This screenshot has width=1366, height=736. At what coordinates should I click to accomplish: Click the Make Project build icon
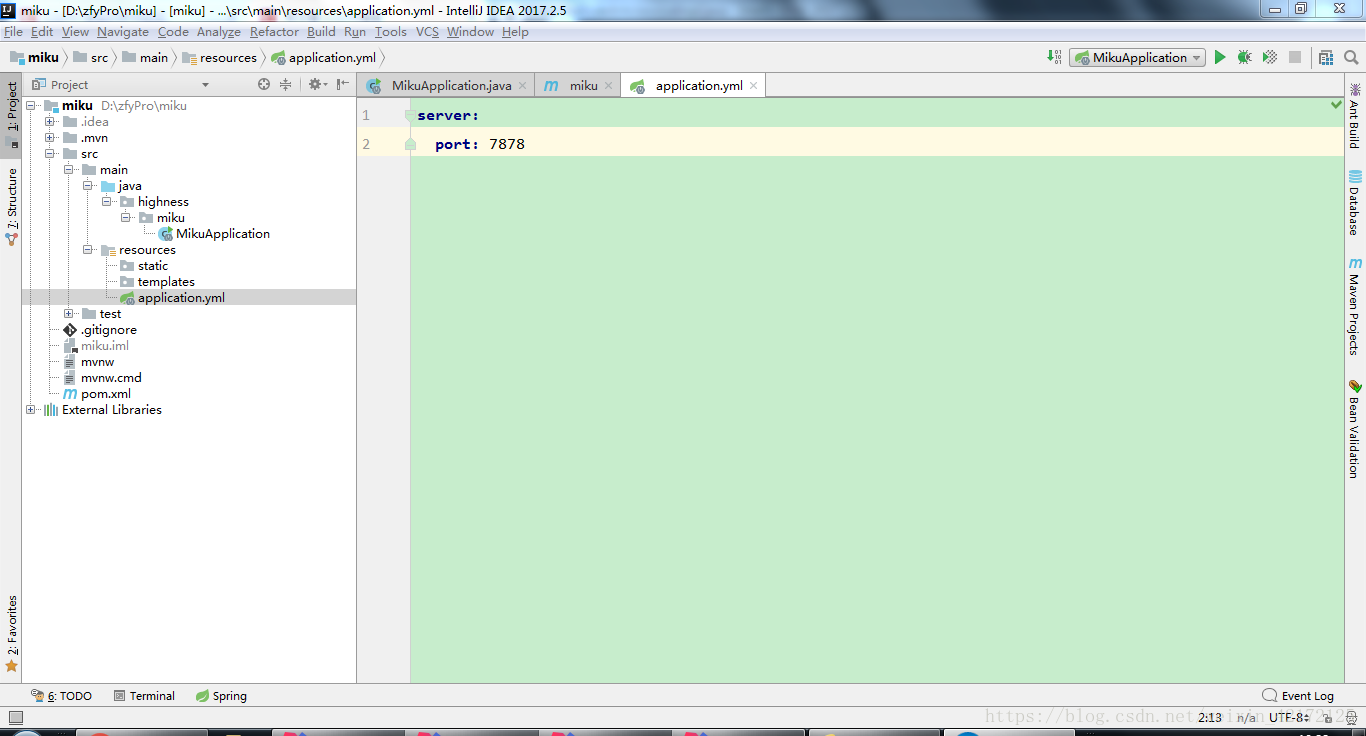(x=1054, y=58)
